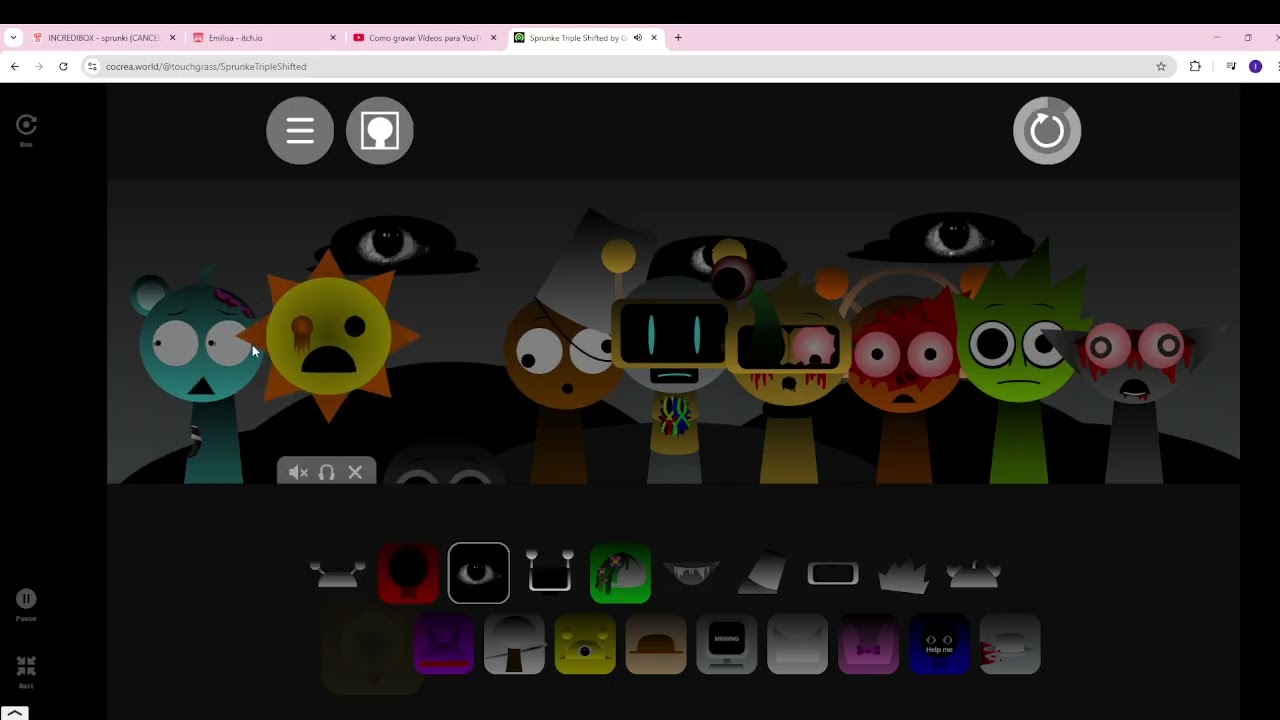Mute the selected sun character
The height and width of the screenshot is (720, 1280).
click(298, 472)
